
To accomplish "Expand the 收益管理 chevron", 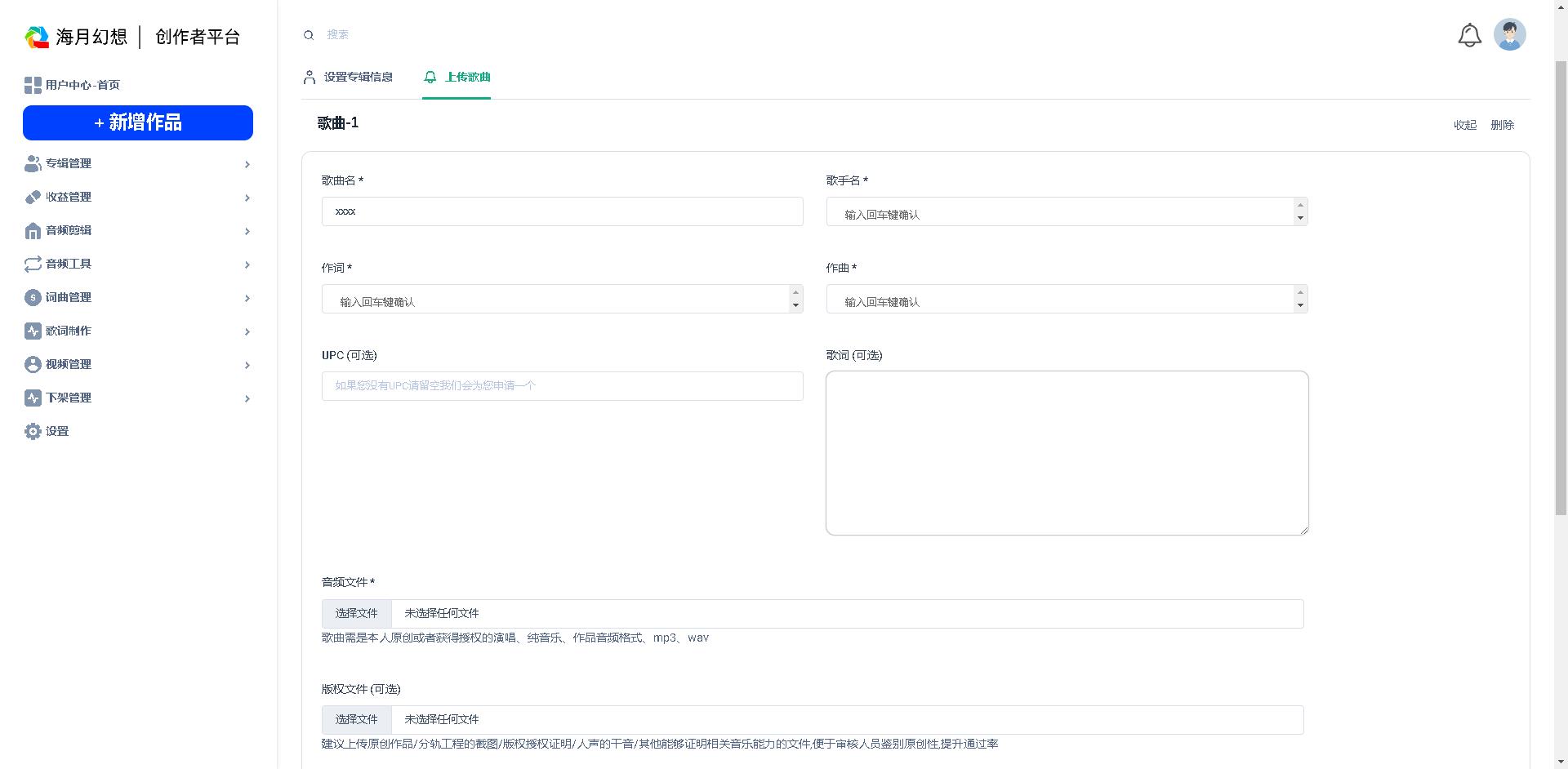I will [247, 198].
